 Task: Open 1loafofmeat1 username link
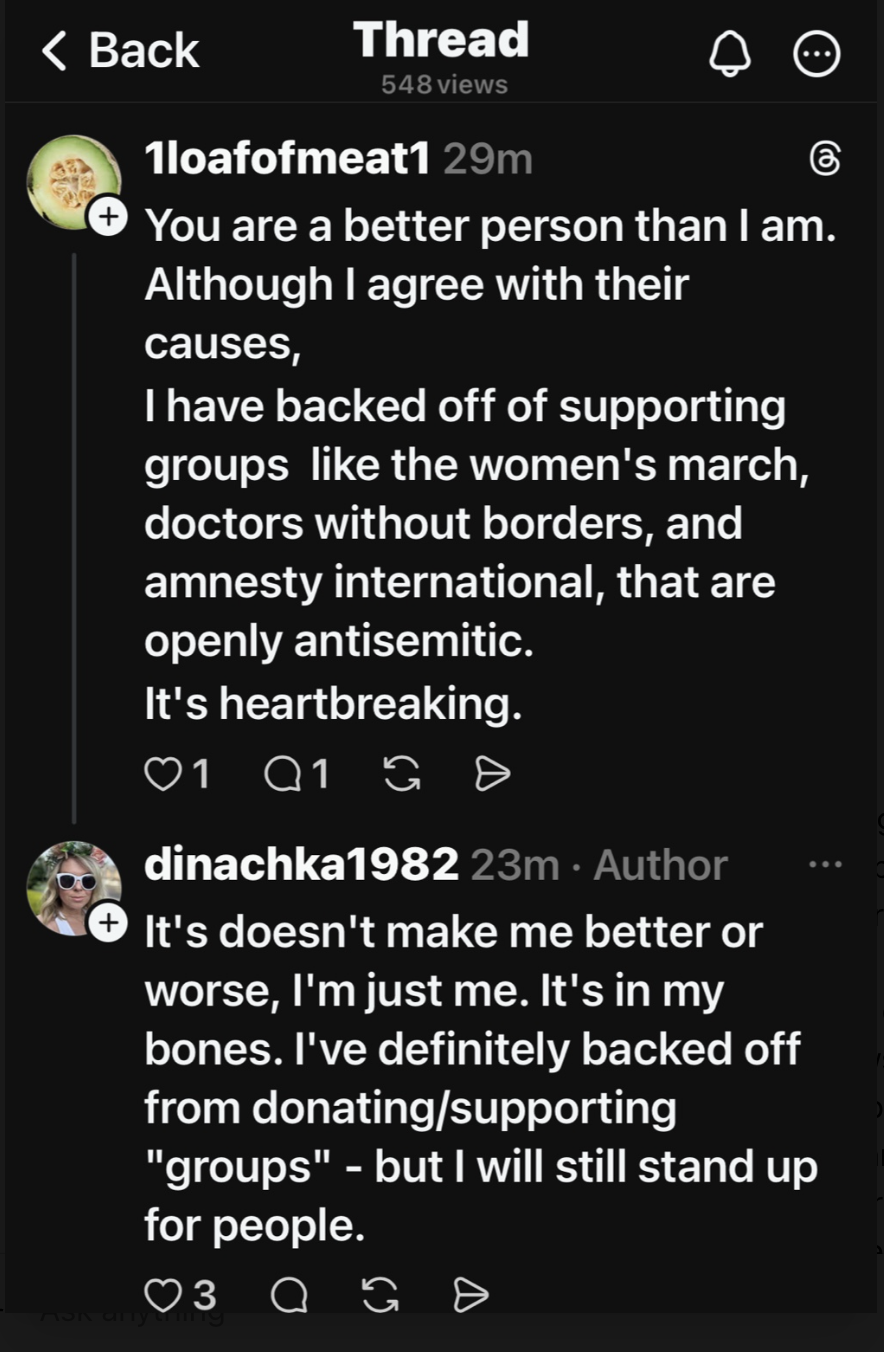pyautogui.click(x=286, y=158)
